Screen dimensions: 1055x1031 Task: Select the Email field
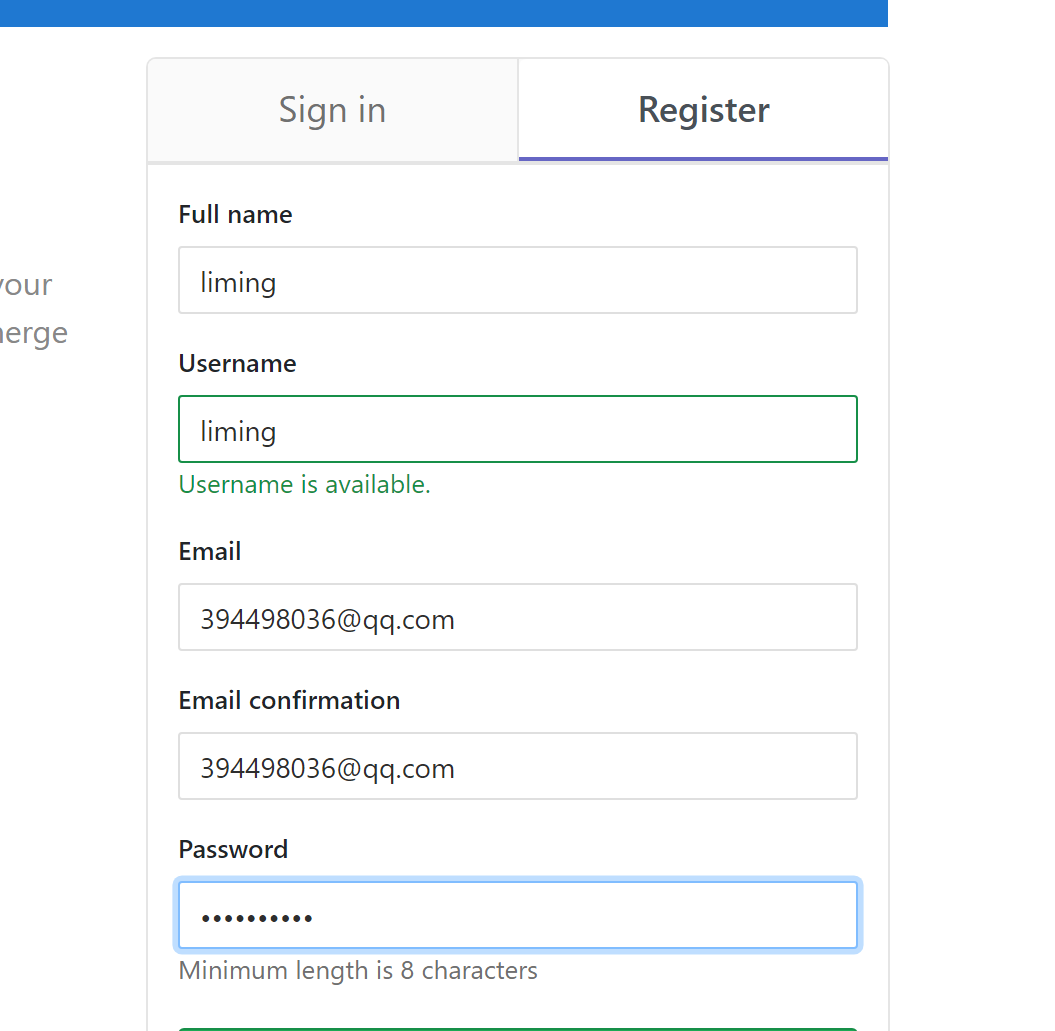(x=518, y=617)
